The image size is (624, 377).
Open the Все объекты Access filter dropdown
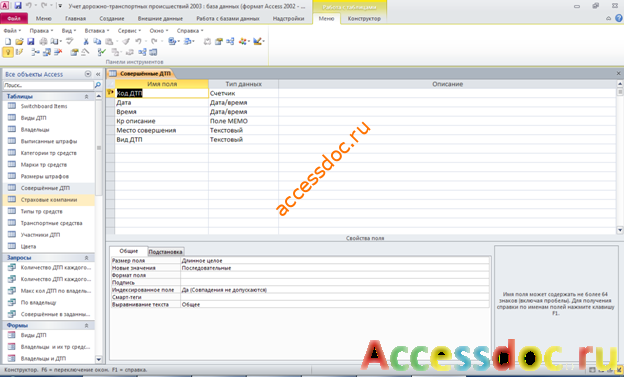(x=88, y=74)
